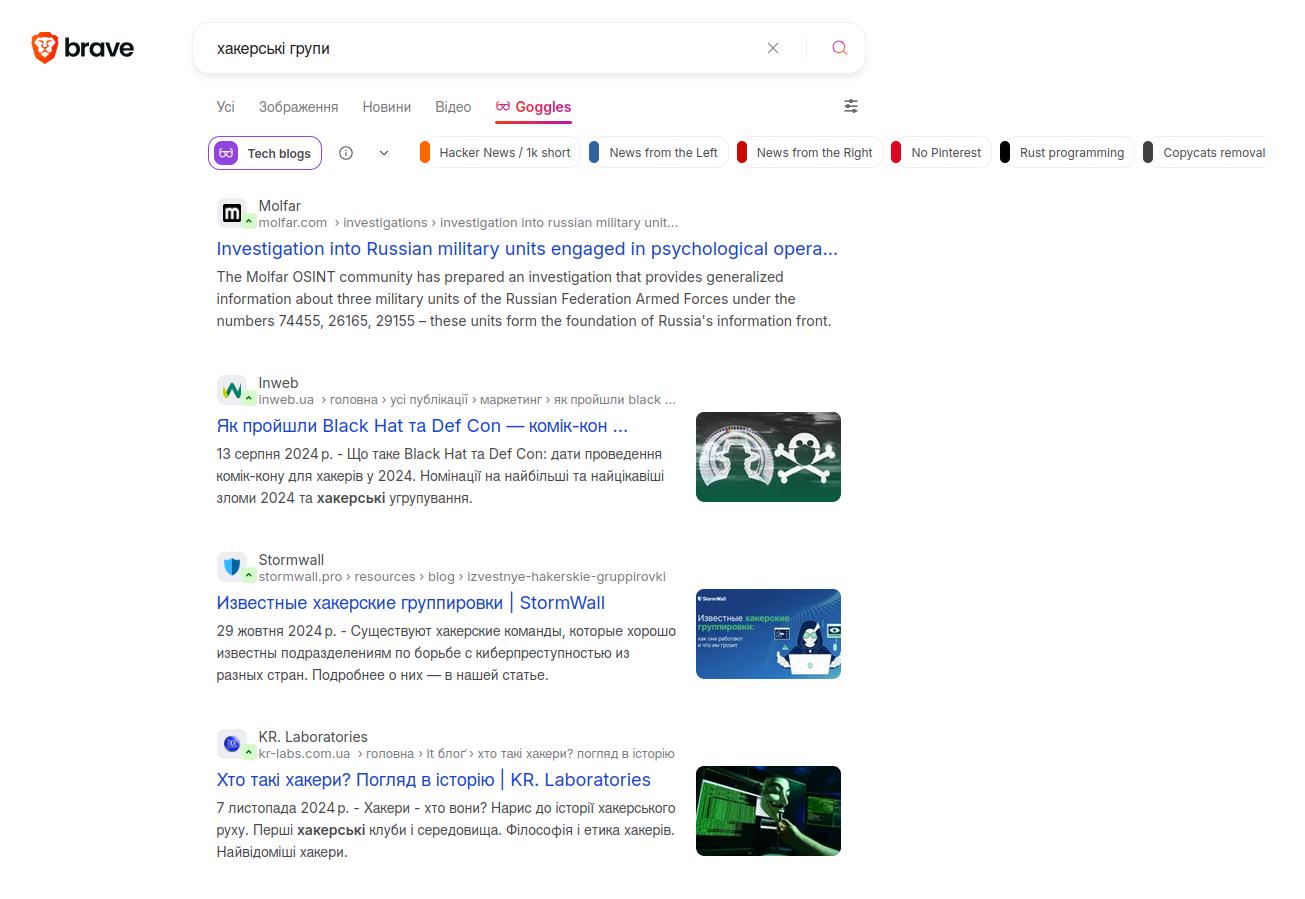The height and width of the screenshot is (899, 1305).
Task: Click the Goggle info circle icon
Action: [346, 153]
